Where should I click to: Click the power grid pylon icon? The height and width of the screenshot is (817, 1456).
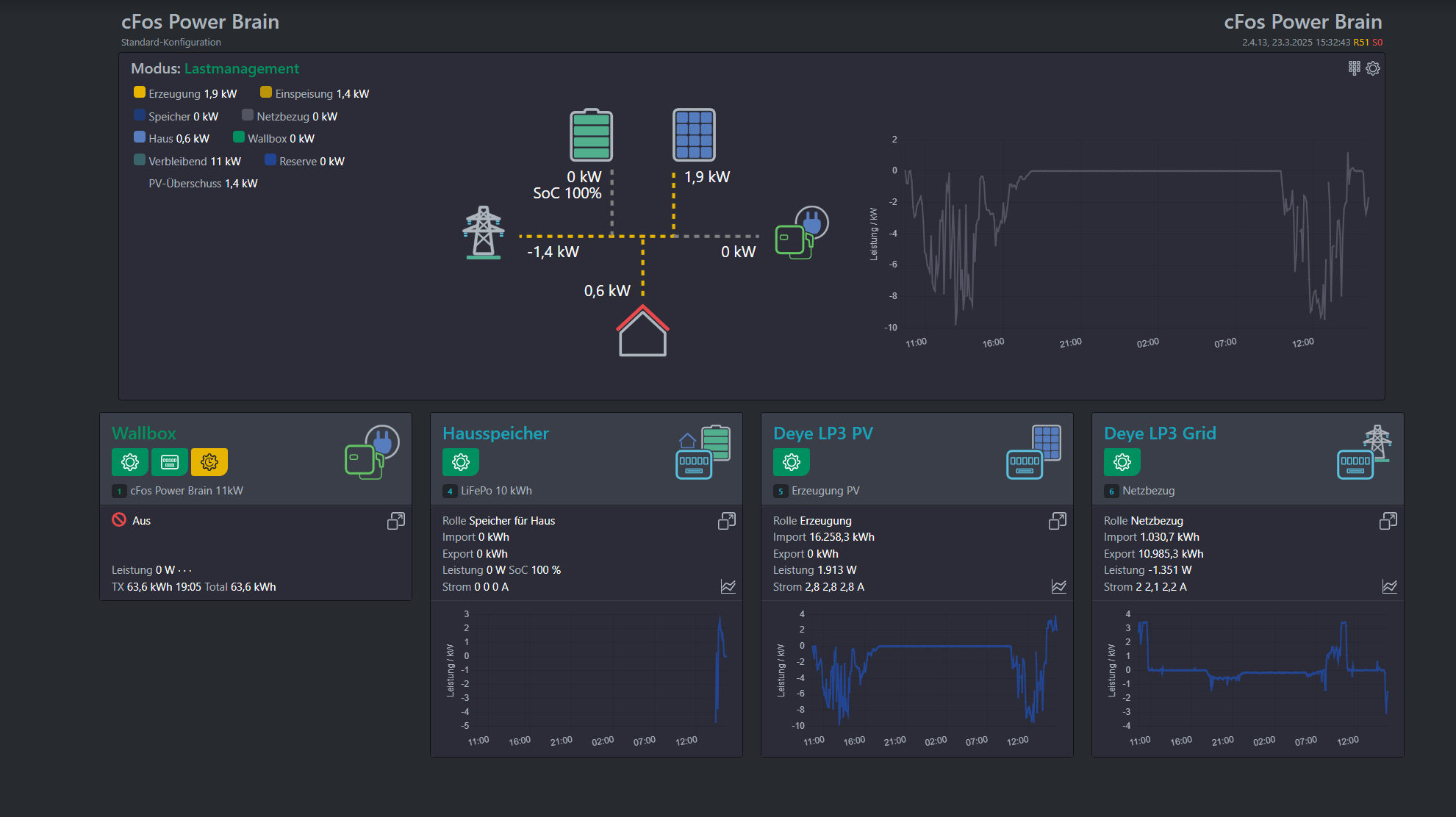click(483, 233)
